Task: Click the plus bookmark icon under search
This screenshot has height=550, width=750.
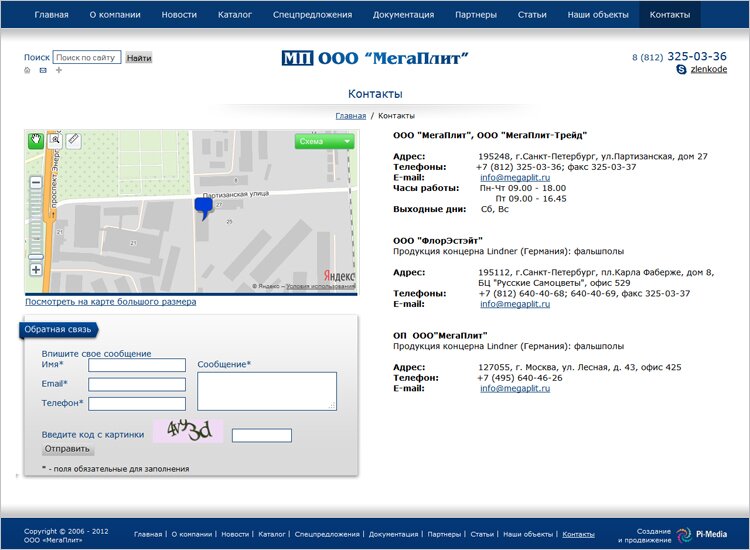Action: pyautogui.click(x=59, y=70)
